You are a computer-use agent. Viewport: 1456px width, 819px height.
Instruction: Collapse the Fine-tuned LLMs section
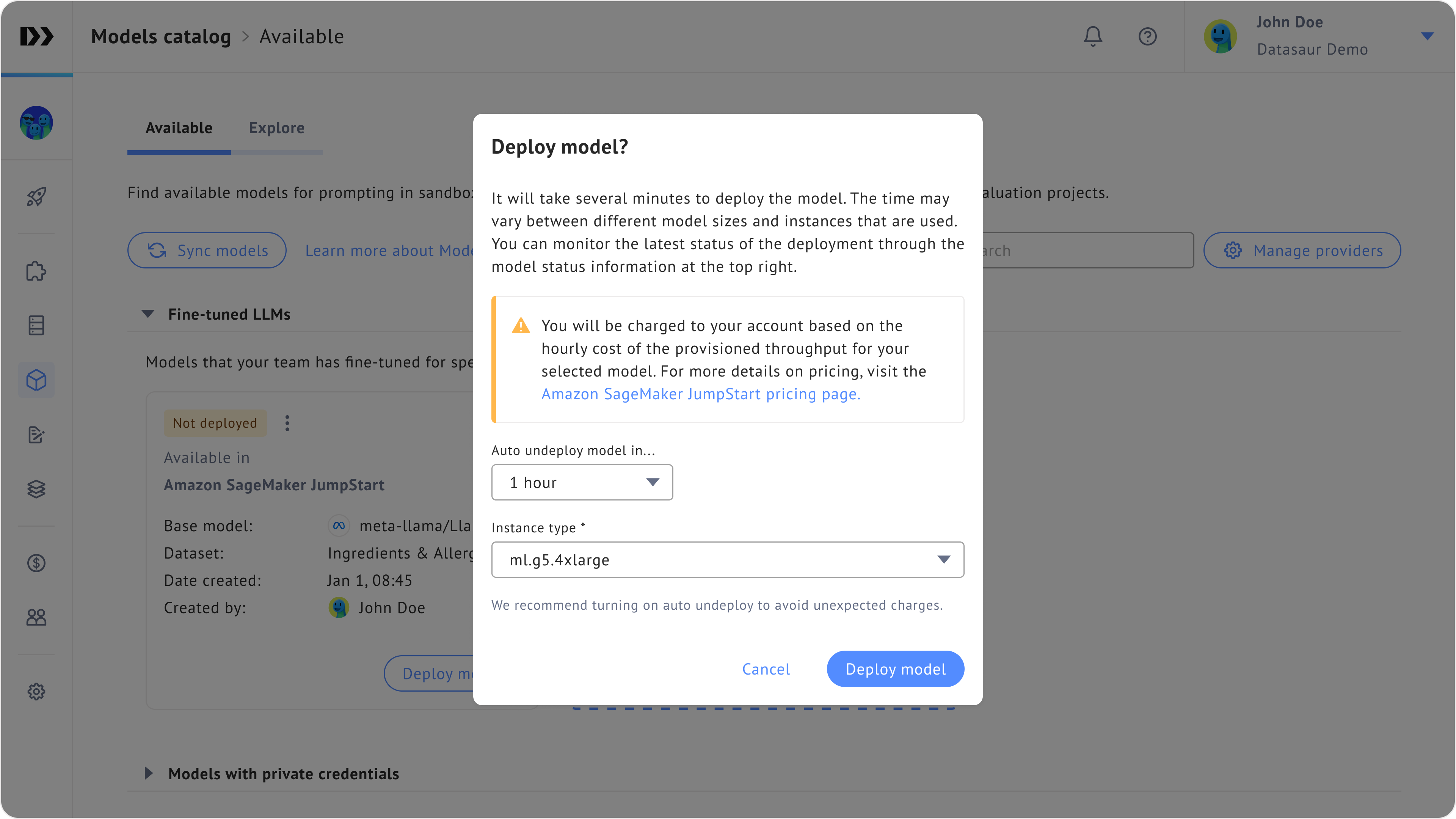(x=148, y=314)
